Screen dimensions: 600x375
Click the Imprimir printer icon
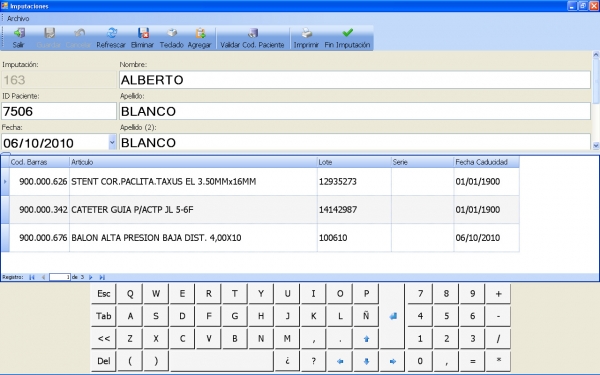(x=306, y=33)
